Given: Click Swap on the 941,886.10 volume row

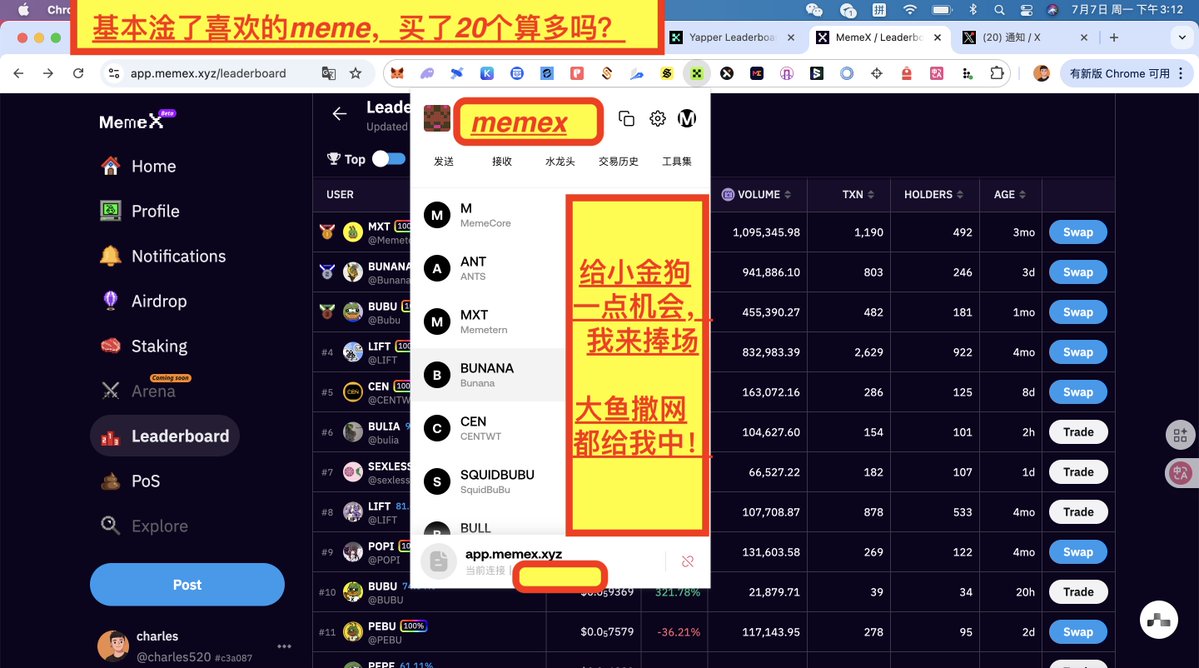Looking at the screenshot, I should (1077, 272).
